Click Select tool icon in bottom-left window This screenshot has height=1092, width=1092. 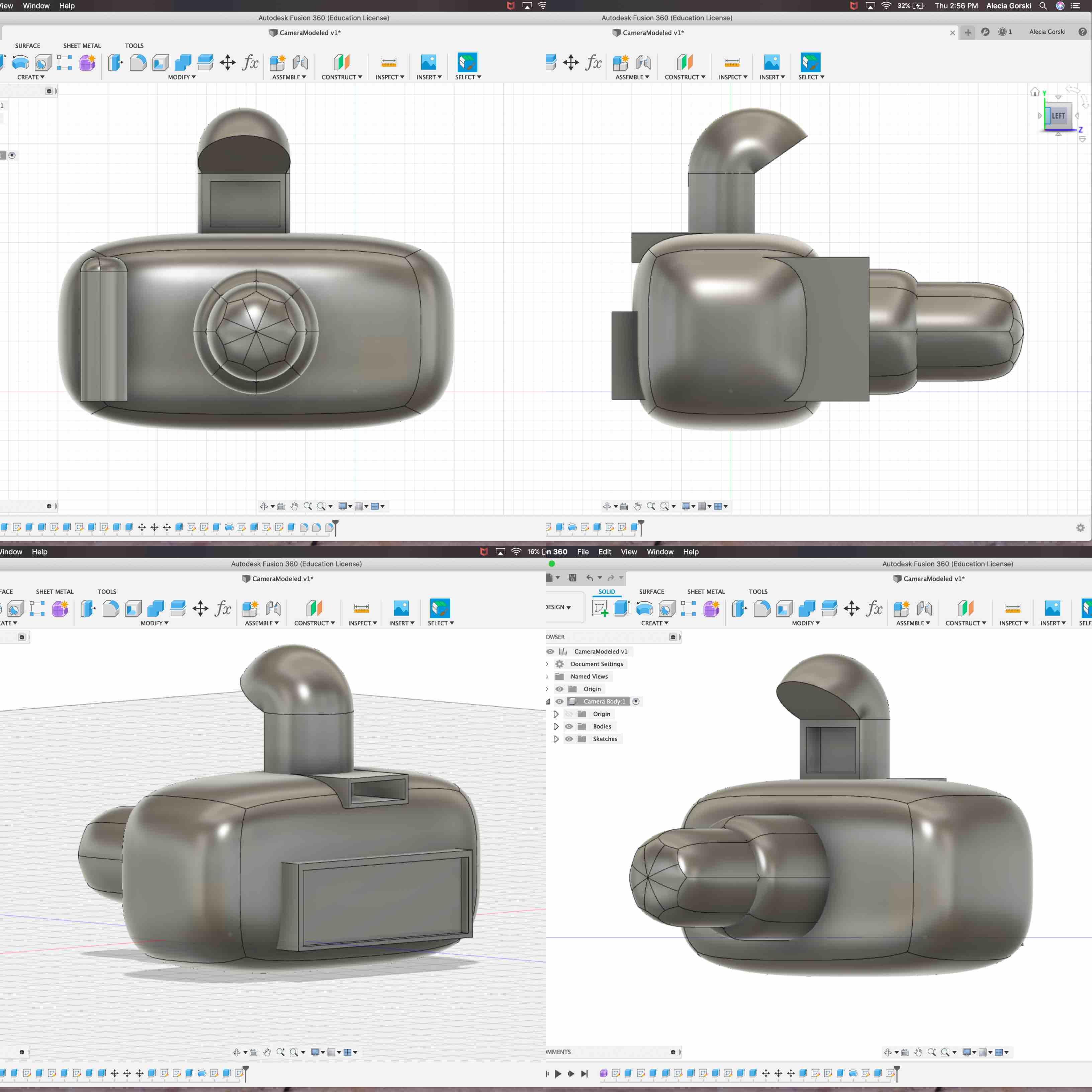(440, 608)
